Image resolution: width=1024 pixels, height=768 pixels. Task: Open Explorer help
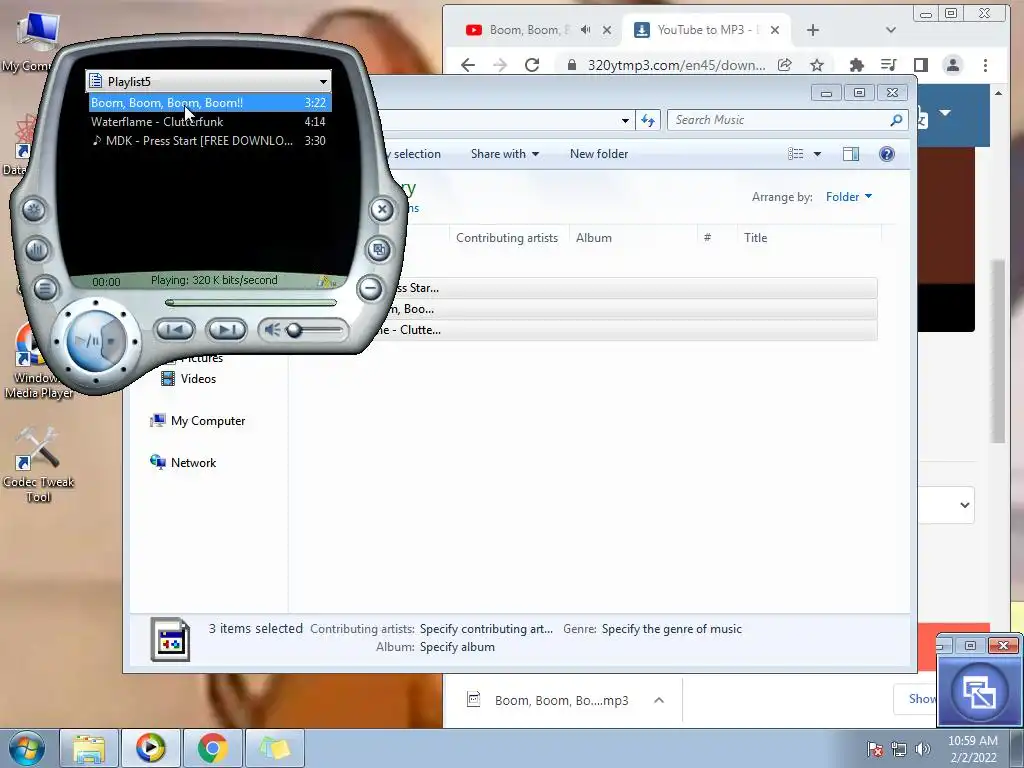tap(886, 154)
